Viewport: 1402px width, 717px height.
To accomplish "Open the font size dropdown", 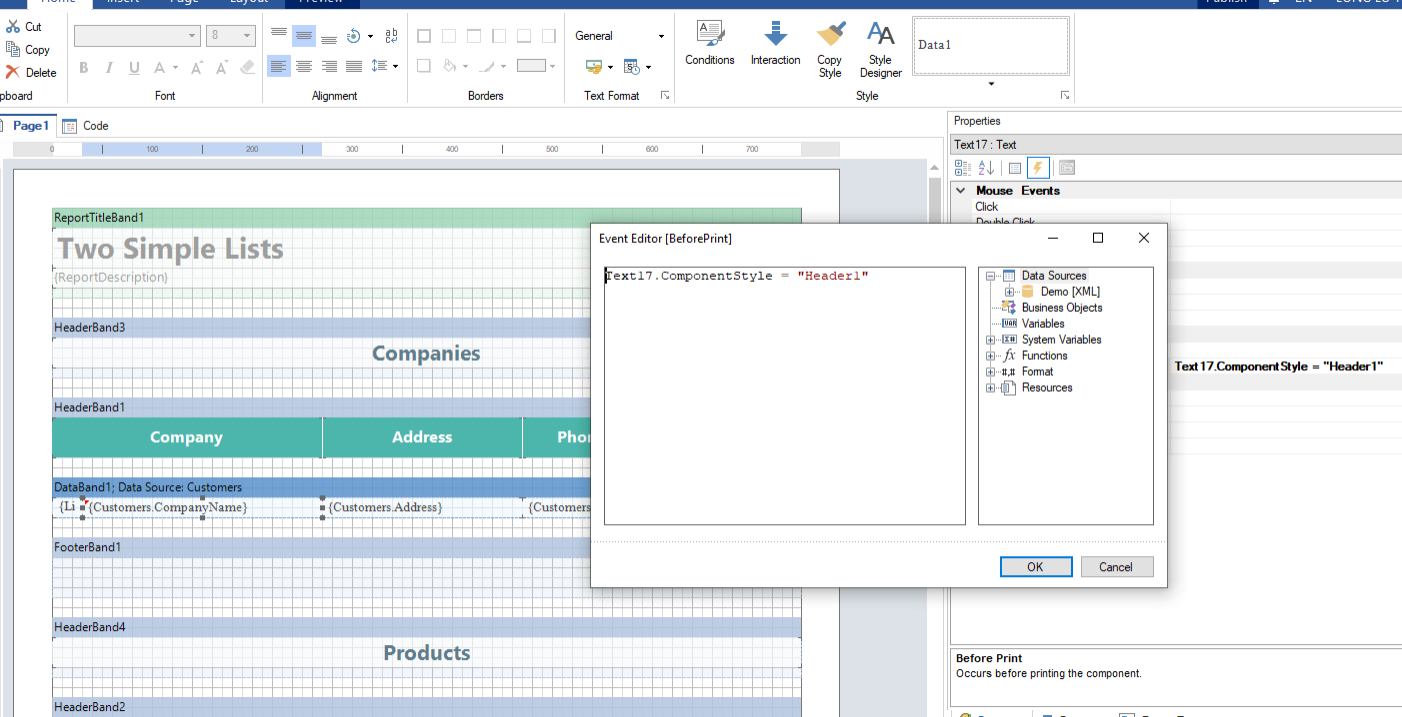I will click(x=247, y=36).
